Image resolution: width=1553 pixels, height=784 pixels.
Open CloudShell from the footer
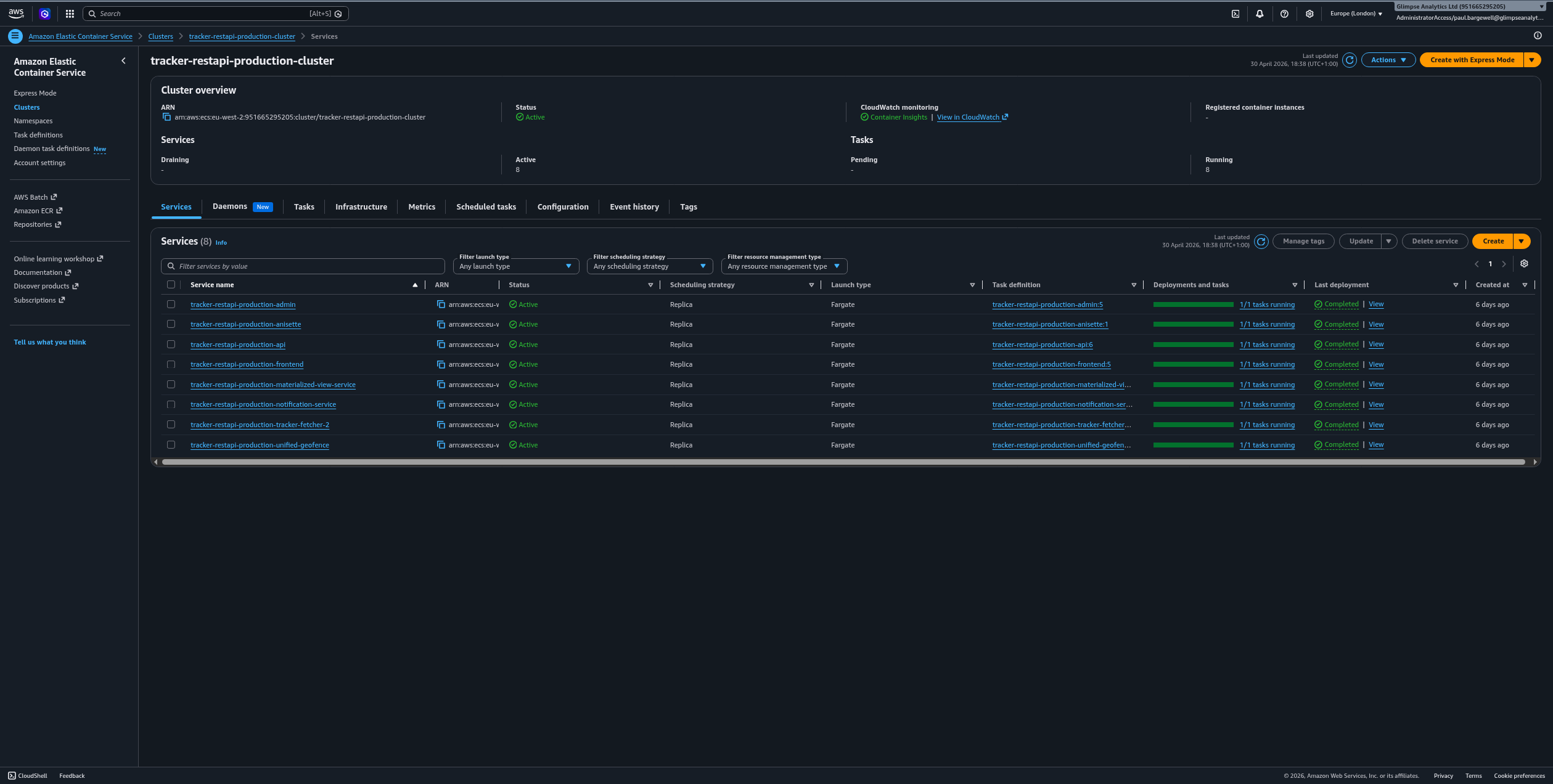tap(28, 776)
